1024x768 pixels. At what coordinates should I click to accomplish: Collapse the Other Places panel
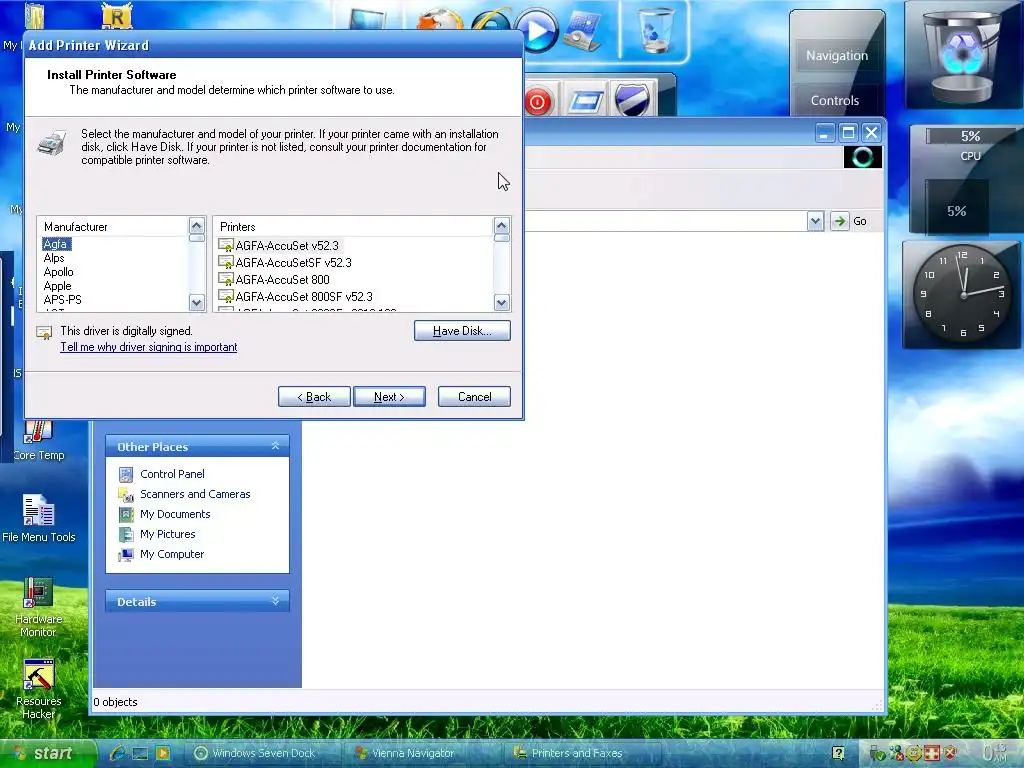[275, 446]
